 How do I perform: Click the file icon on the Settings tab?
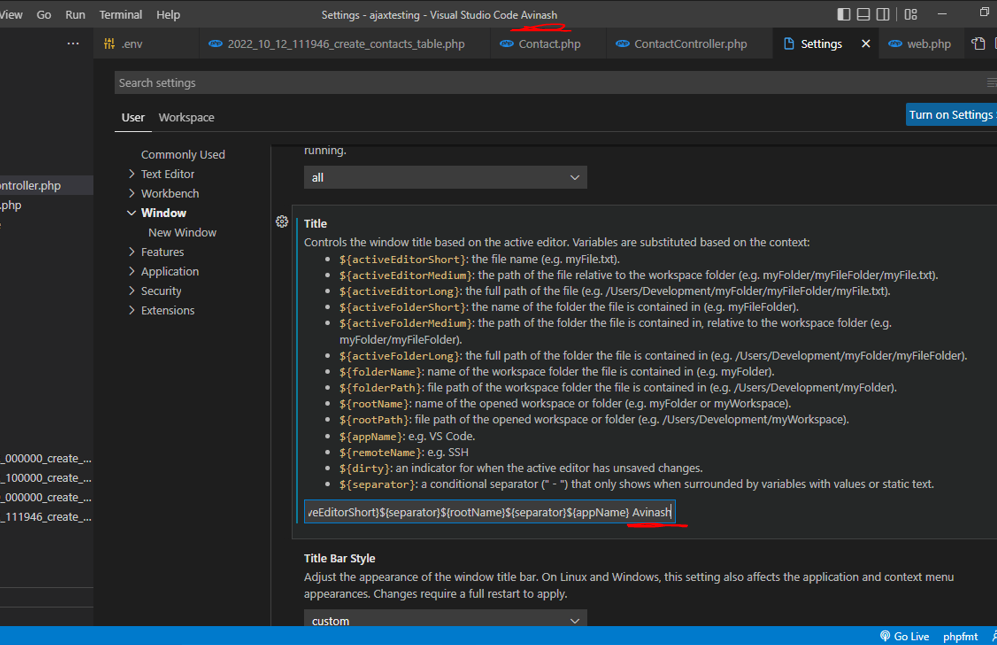pos(789,44)
